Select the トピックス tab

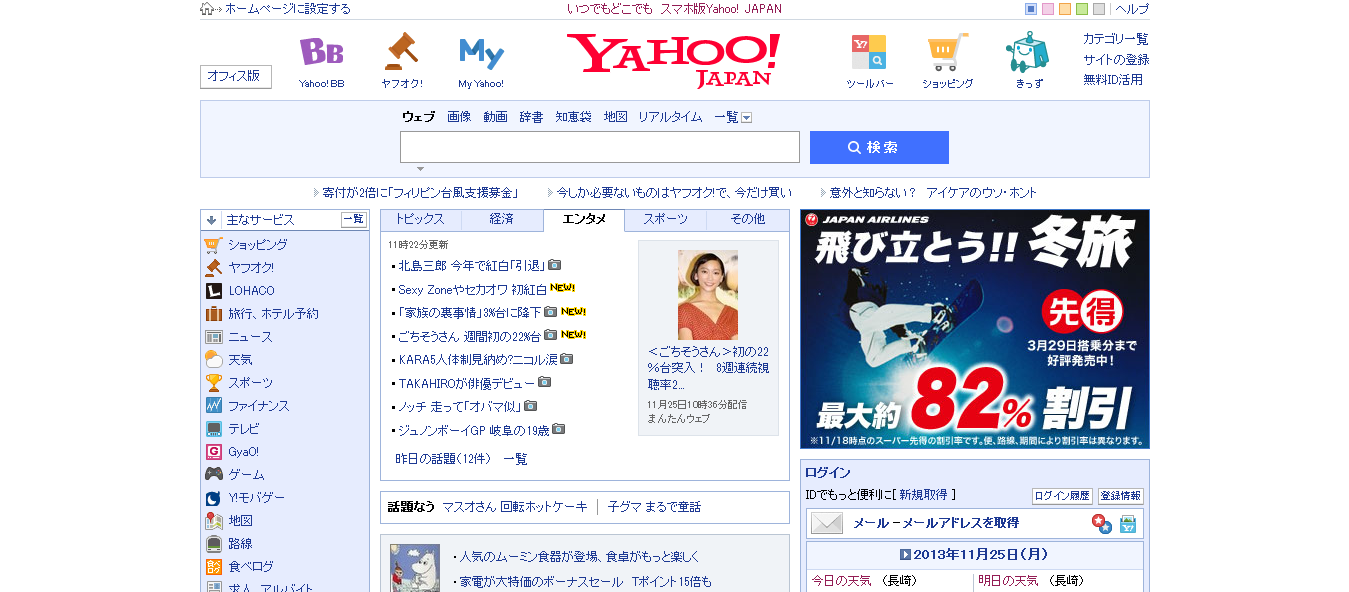coord(420,220)
